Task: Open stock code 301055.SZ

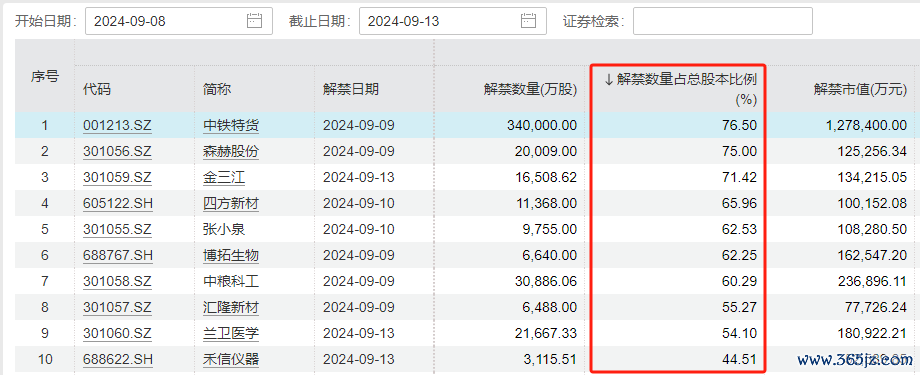Action: pos(117,229)
